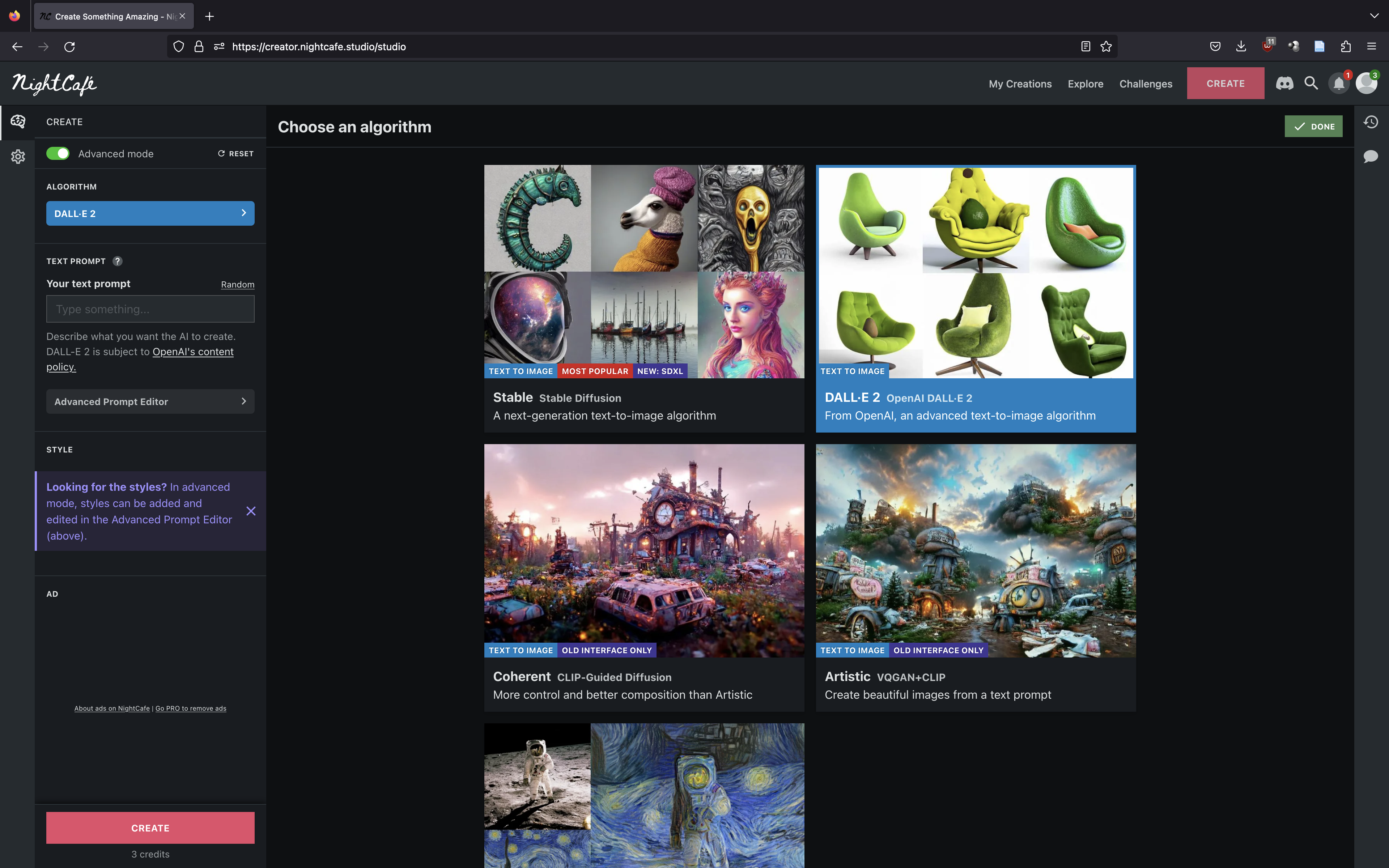Click the tracking protection shield icon
1389x868 pixels.
pos(178,47)
